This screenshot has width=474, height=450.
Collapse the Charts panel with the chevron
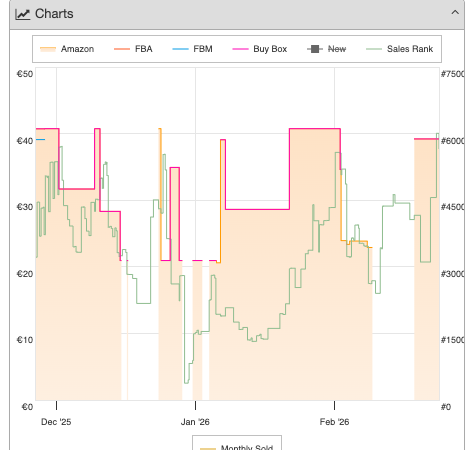(x=455, y=13)
